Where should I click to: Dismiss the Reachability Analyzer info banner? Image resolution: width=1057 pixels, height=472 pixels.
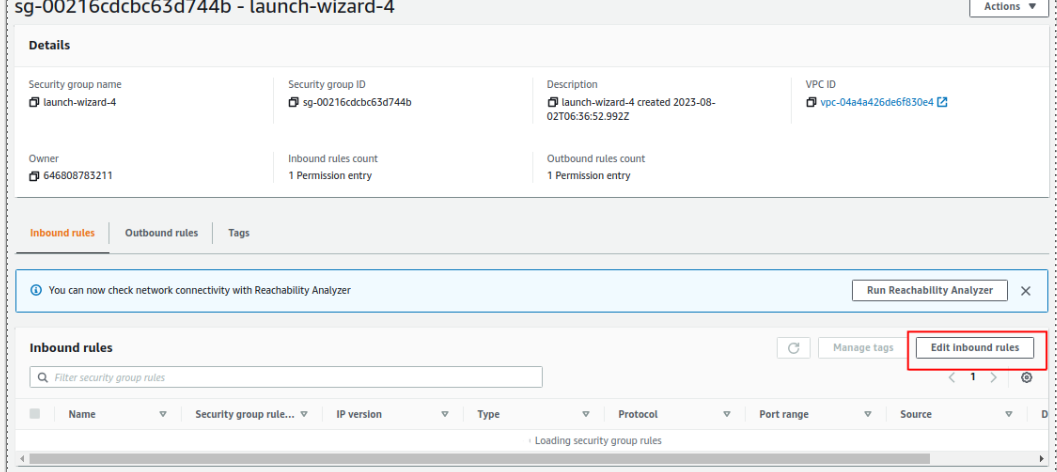1025,291
